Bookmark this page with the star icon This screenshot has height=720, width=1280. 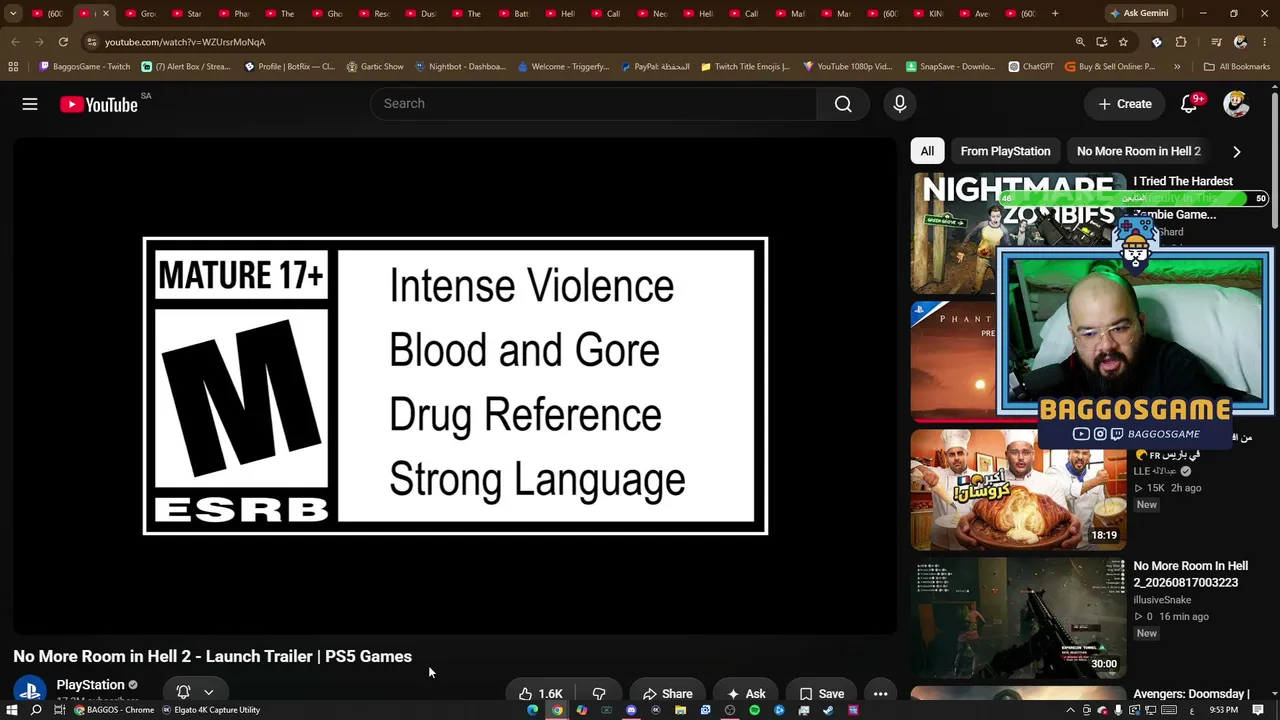1123,42
